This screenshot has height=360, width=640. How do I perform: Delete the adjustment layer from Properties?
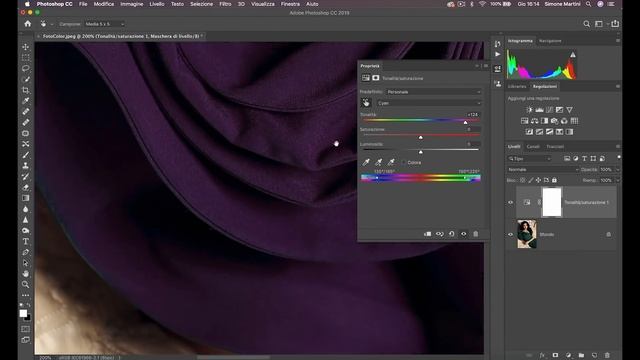pos(476,234)
